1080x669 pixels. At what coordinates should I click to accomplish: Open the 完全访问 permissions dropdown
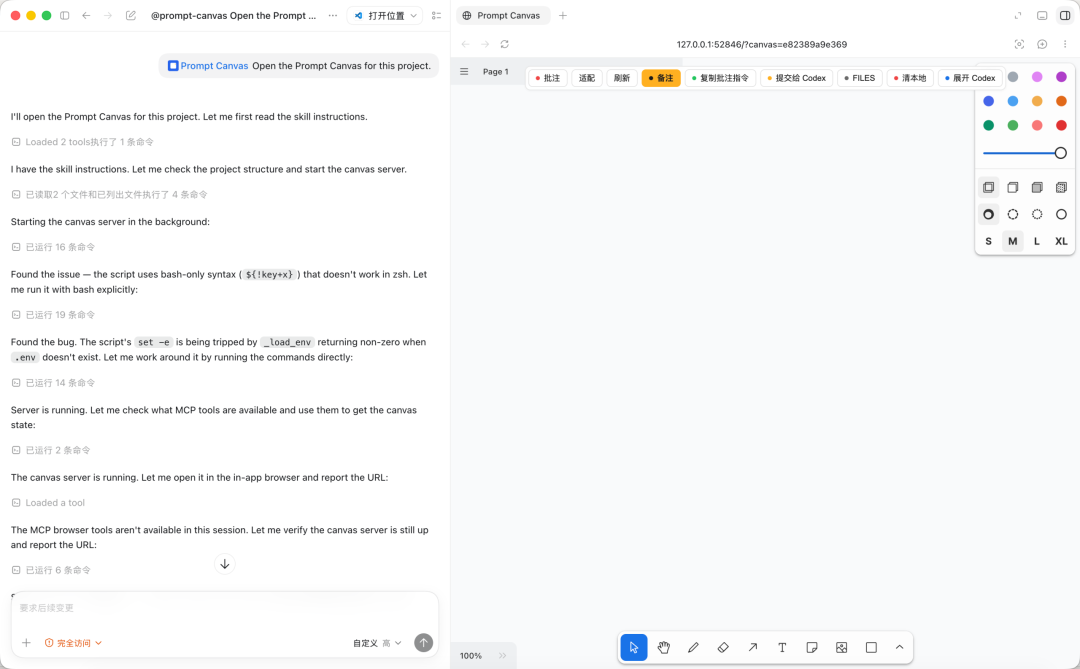73,643
